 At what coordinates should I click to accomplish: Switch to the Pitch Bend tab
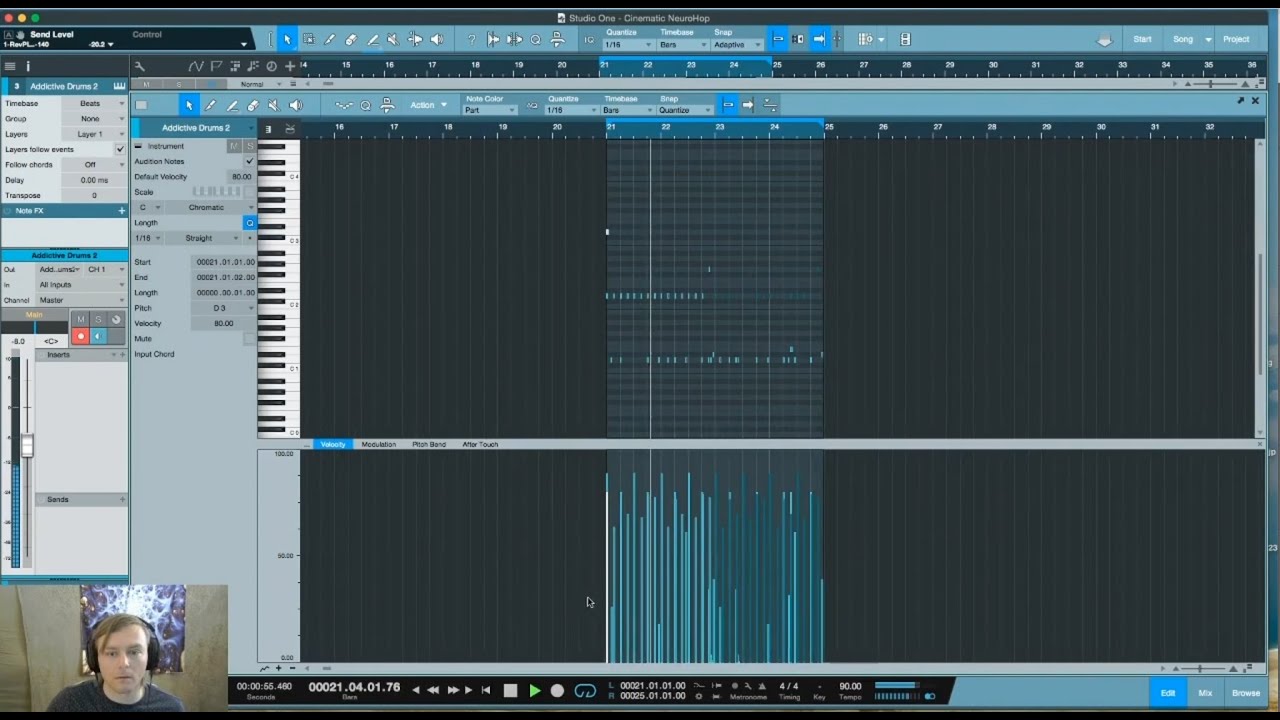429,444
